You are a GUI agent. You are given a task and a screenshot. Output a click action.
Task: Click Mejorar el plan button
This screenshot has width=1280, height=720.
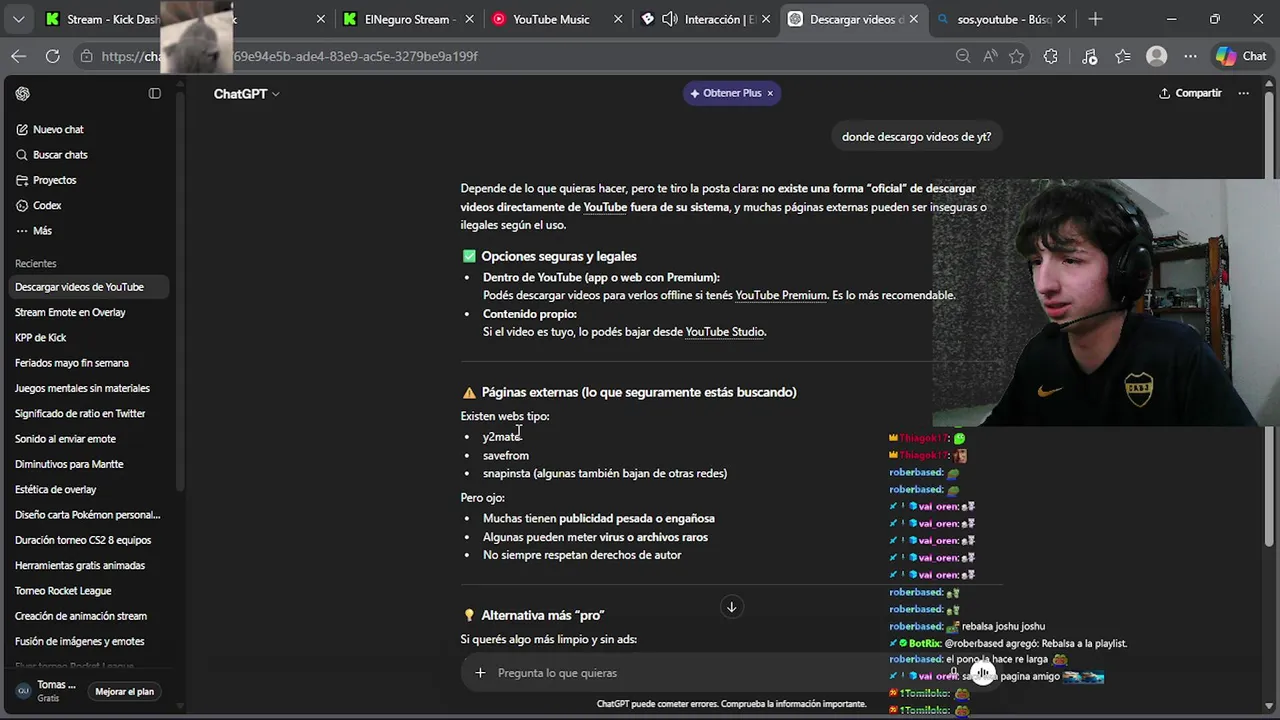[x=125, y=691]
